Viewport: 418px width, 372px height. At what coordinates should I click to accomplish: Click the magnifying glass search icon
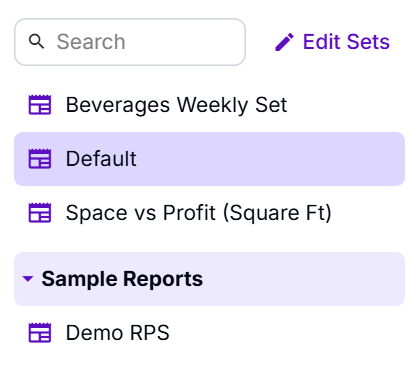[36, 42]
